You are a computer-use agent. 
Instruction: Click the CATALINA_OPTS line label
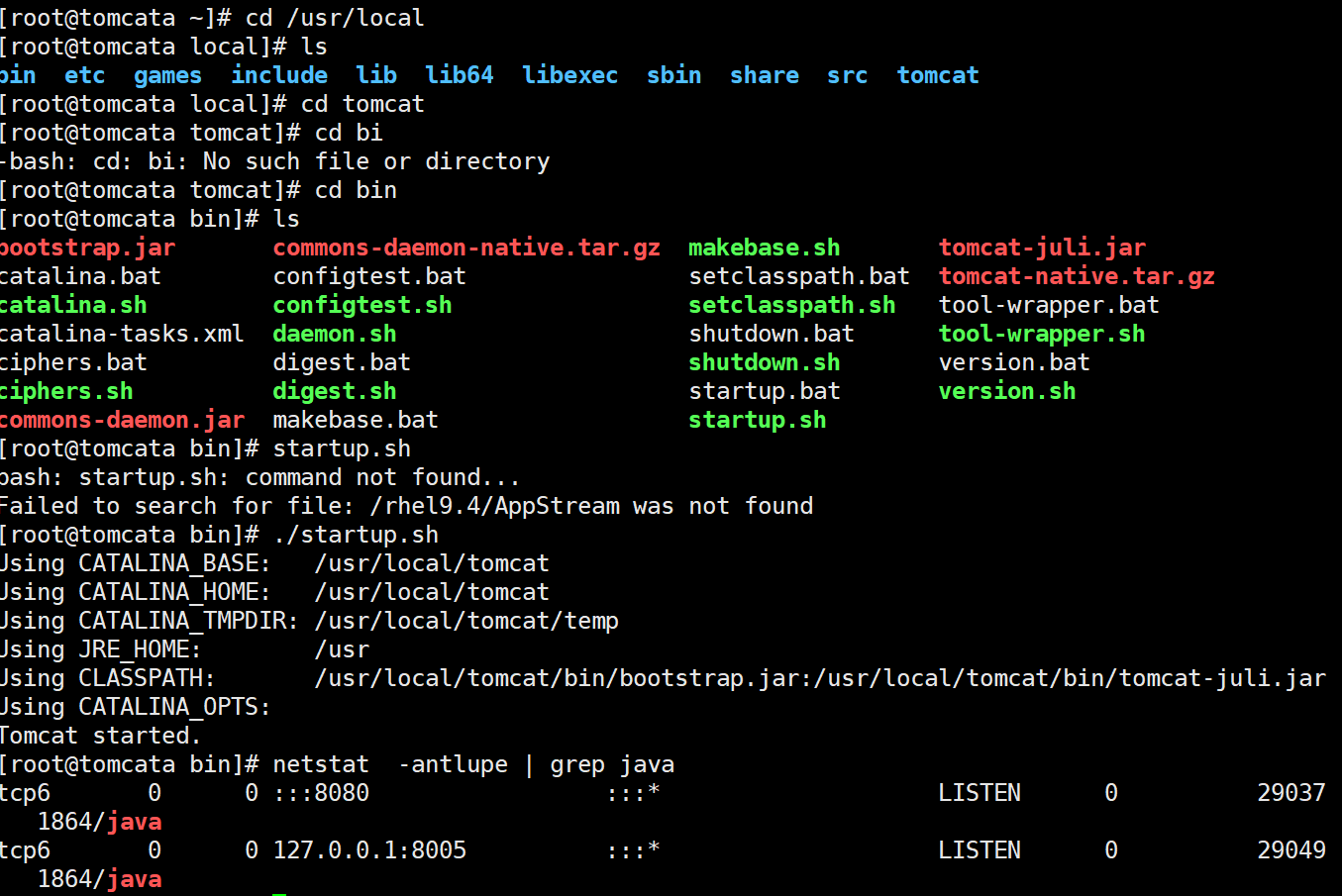175,707
